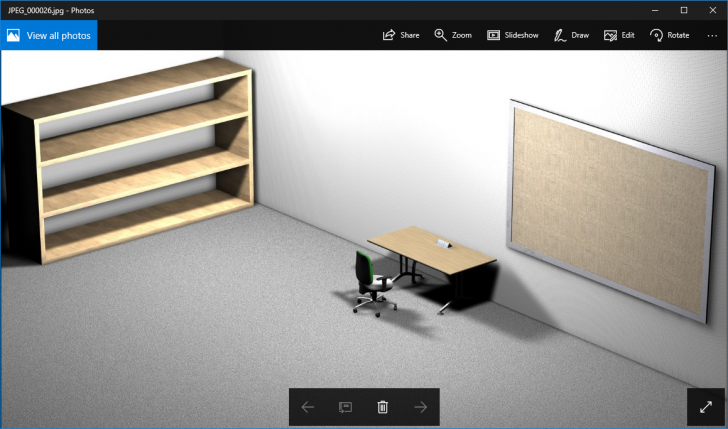The height and width of the screenshot is (429, 728).
Task: Open the See more ellipsis menu
Action: click(712, 35)
